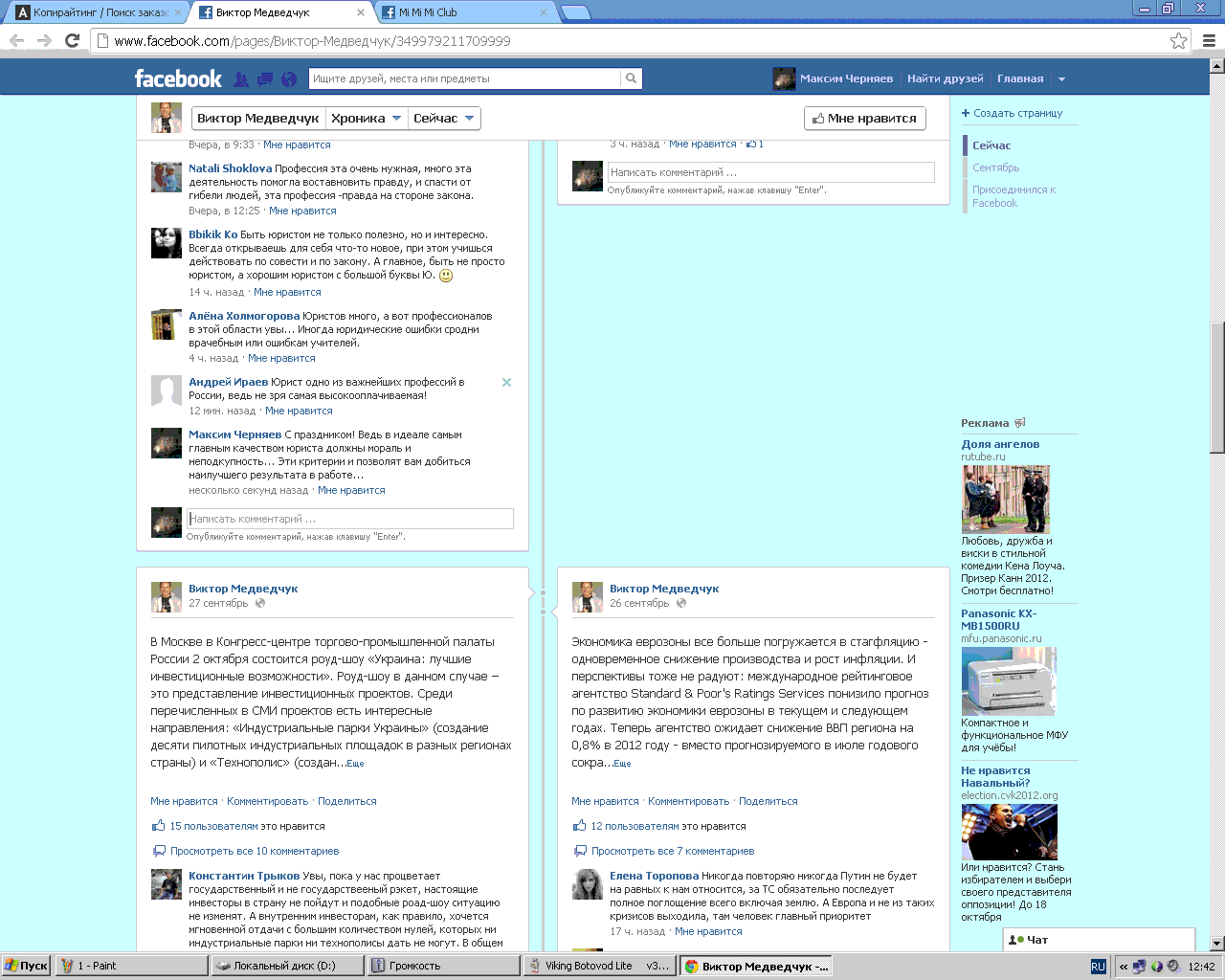Viewport: 1225px width, 980px height.
Task: Click Поделиться under the 27 сентября post
Action: coord(347,801)
